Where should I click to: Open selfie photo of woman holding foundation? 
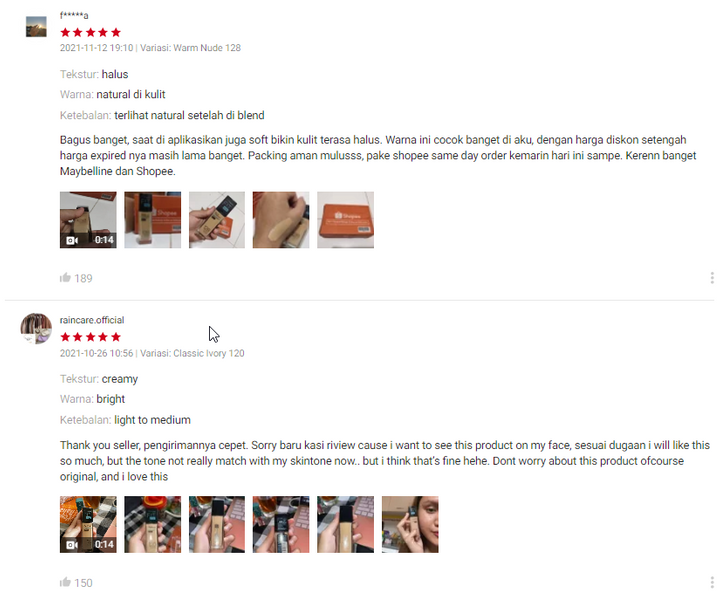(x=410, y=524)
